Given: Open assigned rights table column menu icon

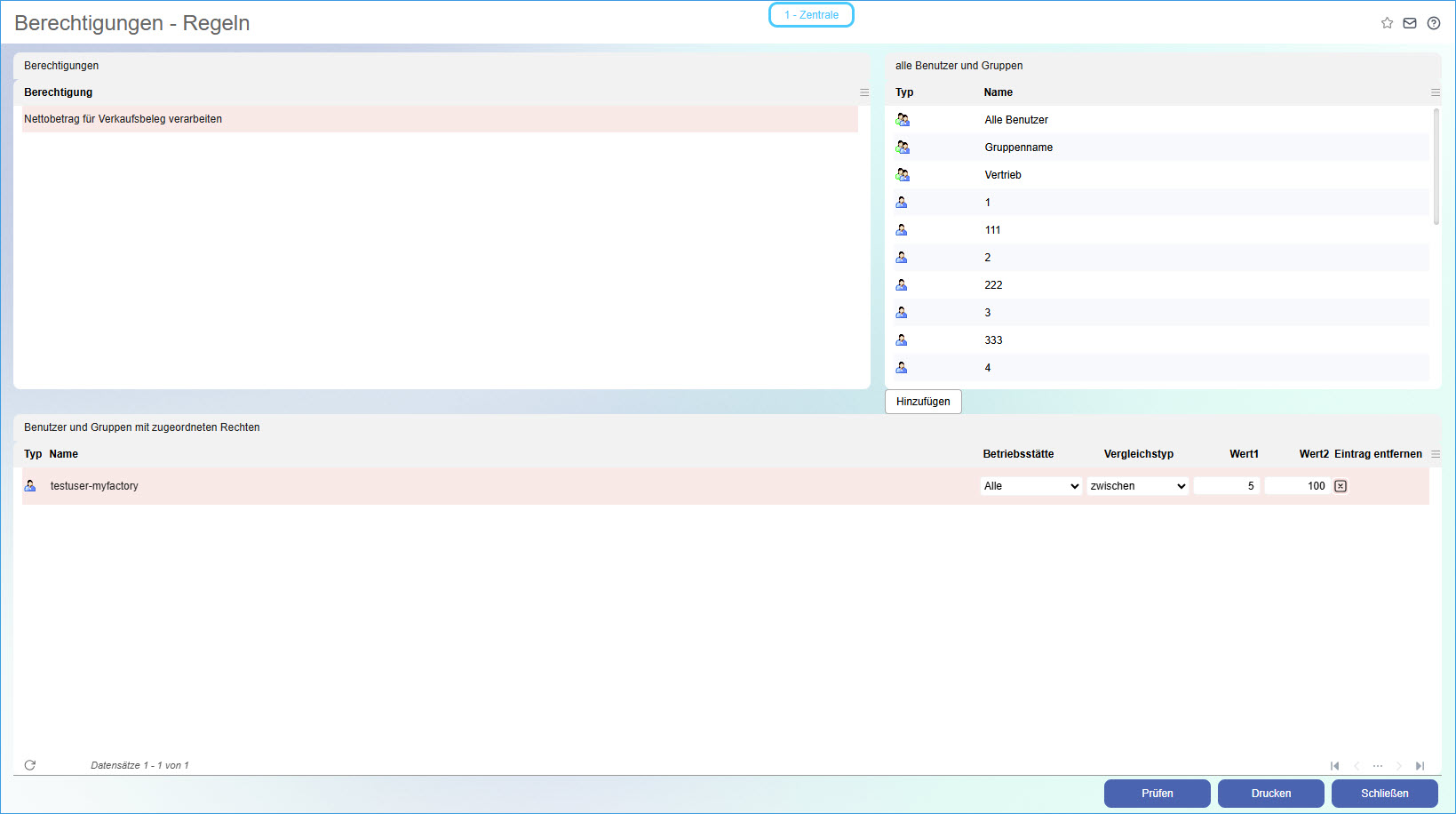Looking at the screenshot, I should coord(1436,454).
